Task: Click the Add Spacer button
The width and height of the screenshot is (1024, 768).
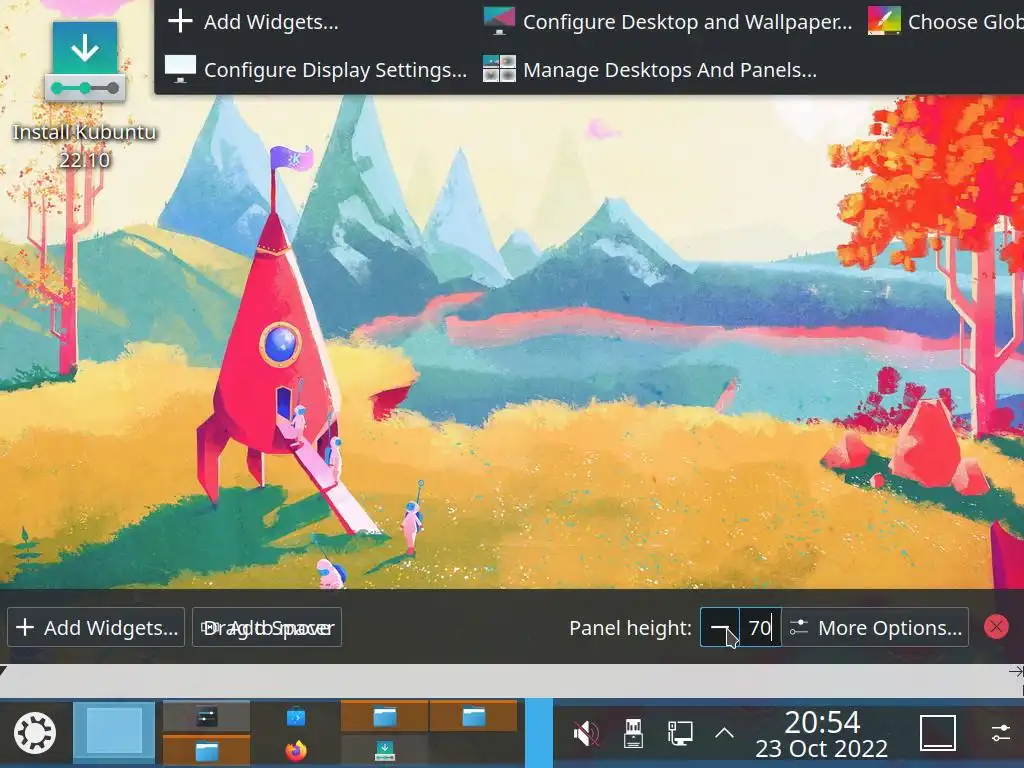Action: pyautogui.click(x=267, y=628)
